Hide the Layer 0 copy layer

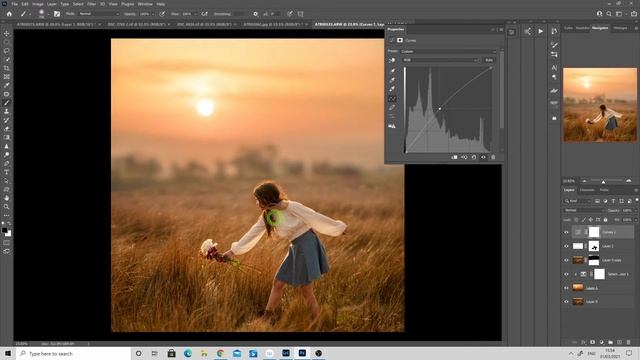(x=566, y=260)
